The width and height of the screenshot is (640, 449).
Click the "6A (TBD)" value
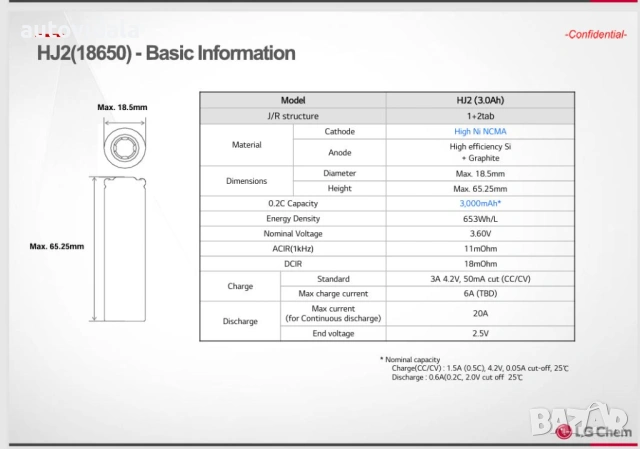coord(480,293)
